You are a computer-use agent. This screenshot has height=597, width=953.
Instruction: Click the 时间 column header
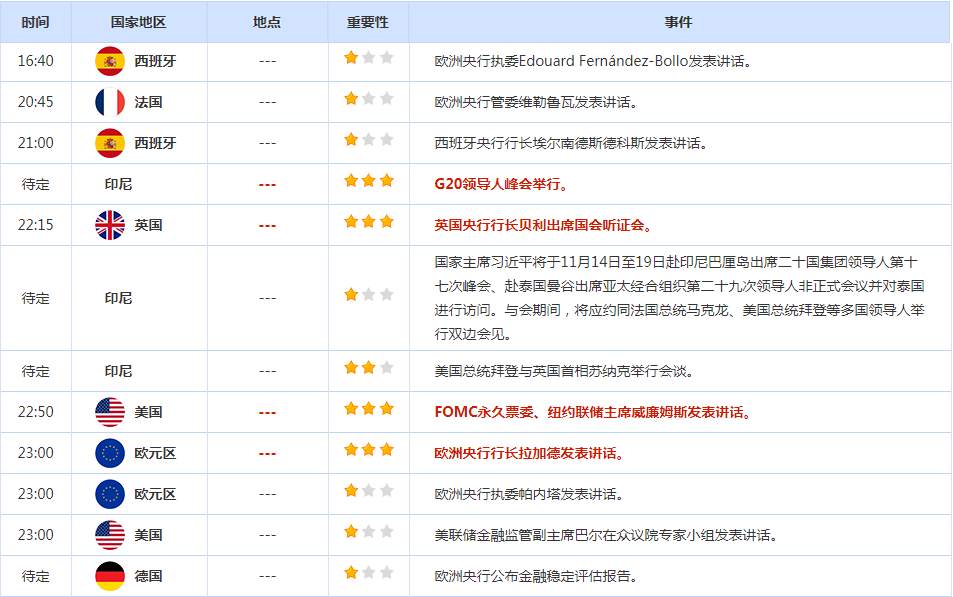35,22
